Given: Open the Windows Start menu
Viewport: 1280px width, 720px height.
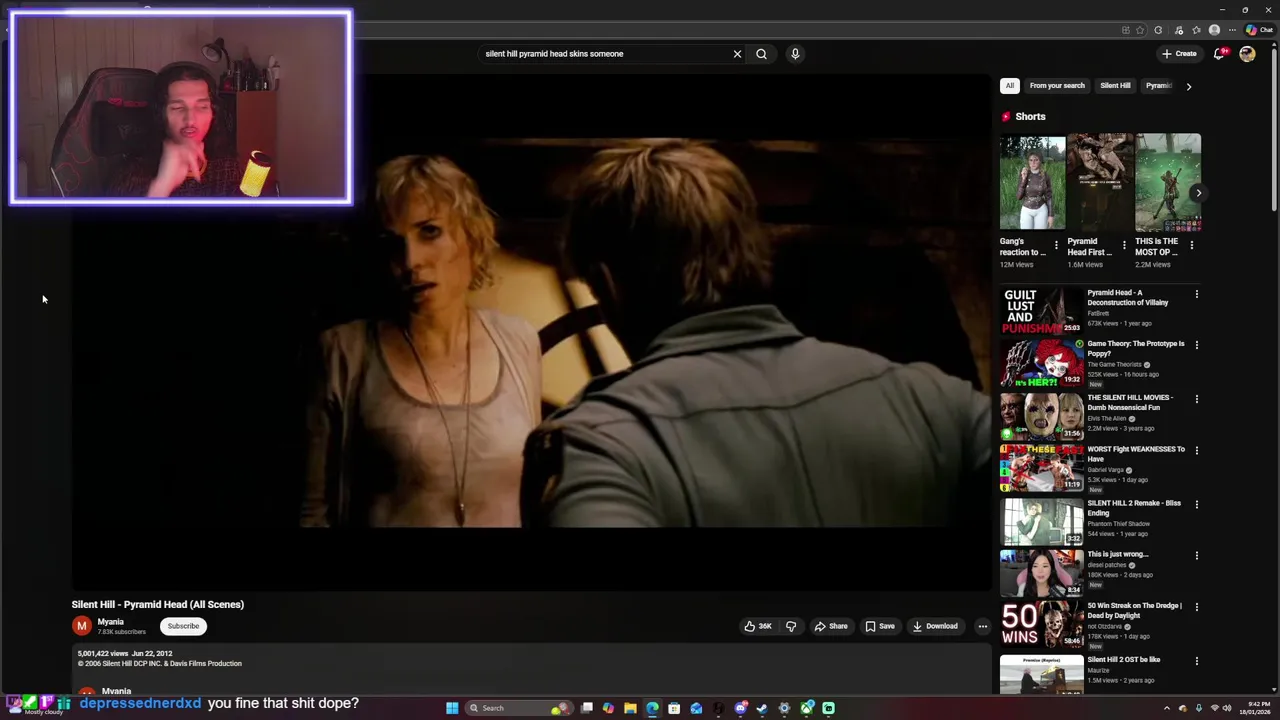Looking at the screenshot, I should [452, 708].
